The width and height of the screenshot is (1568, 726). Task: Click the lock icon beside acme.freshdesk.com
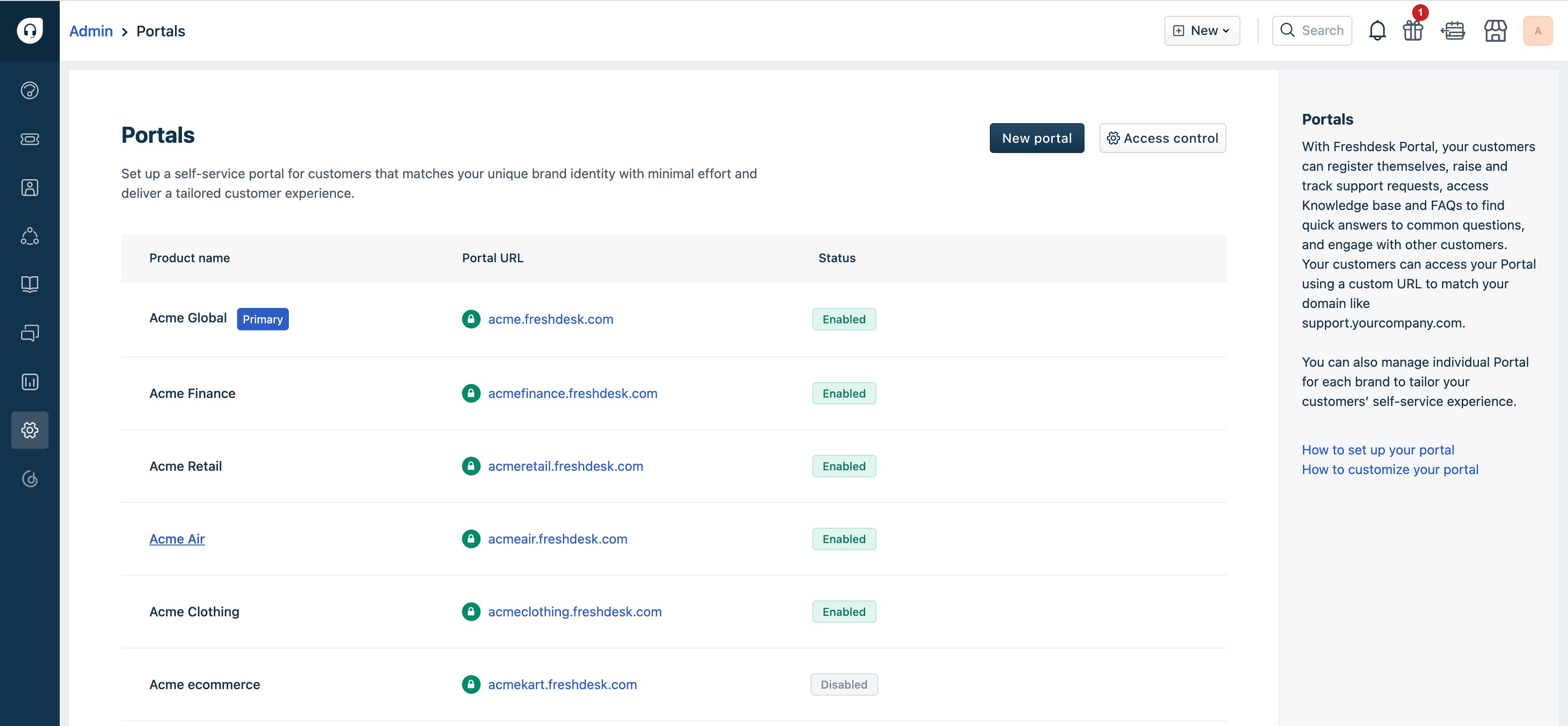(471, 319)
